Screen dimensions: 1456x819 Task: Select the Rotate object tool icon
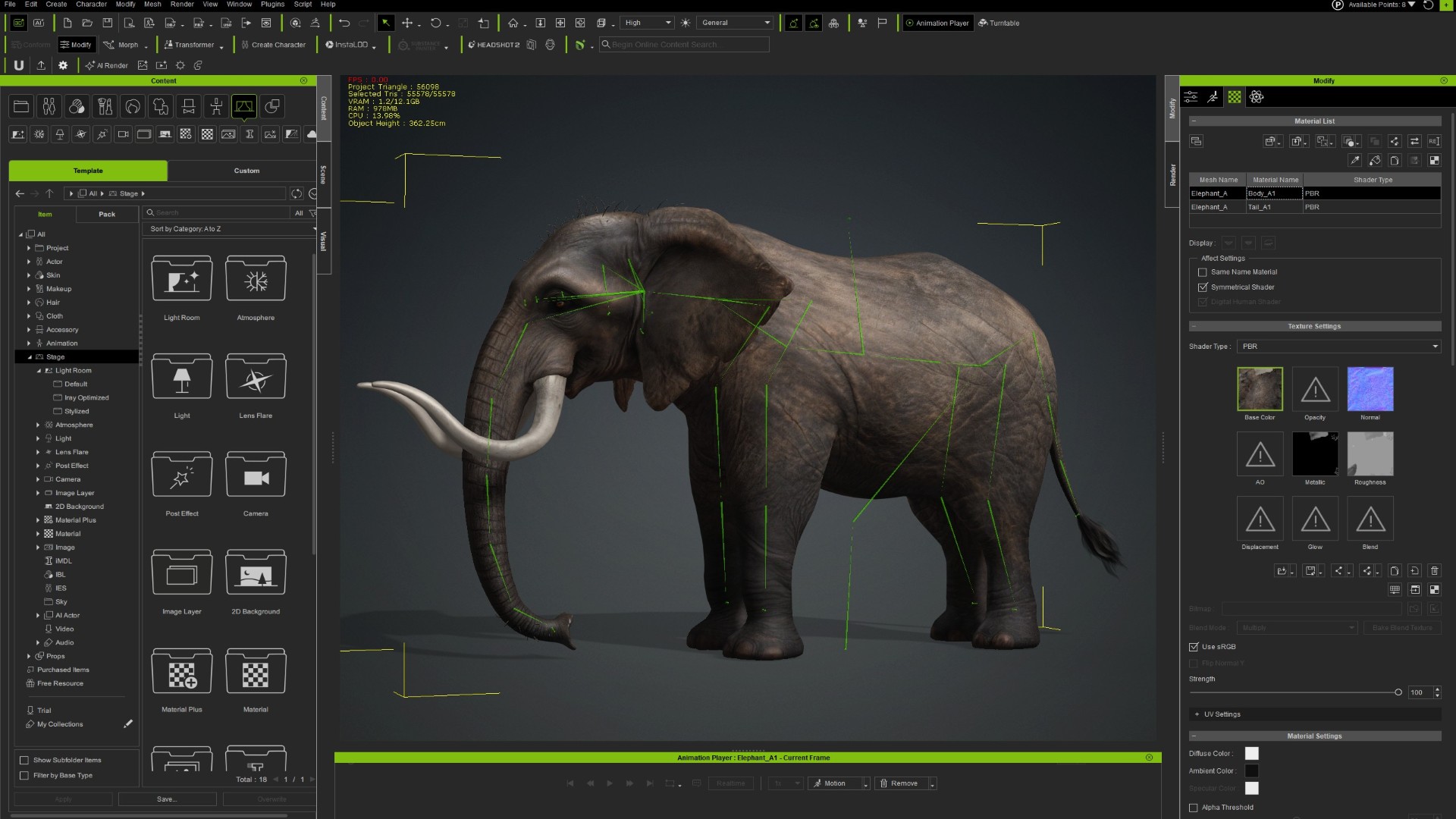(x=435, y=23)
